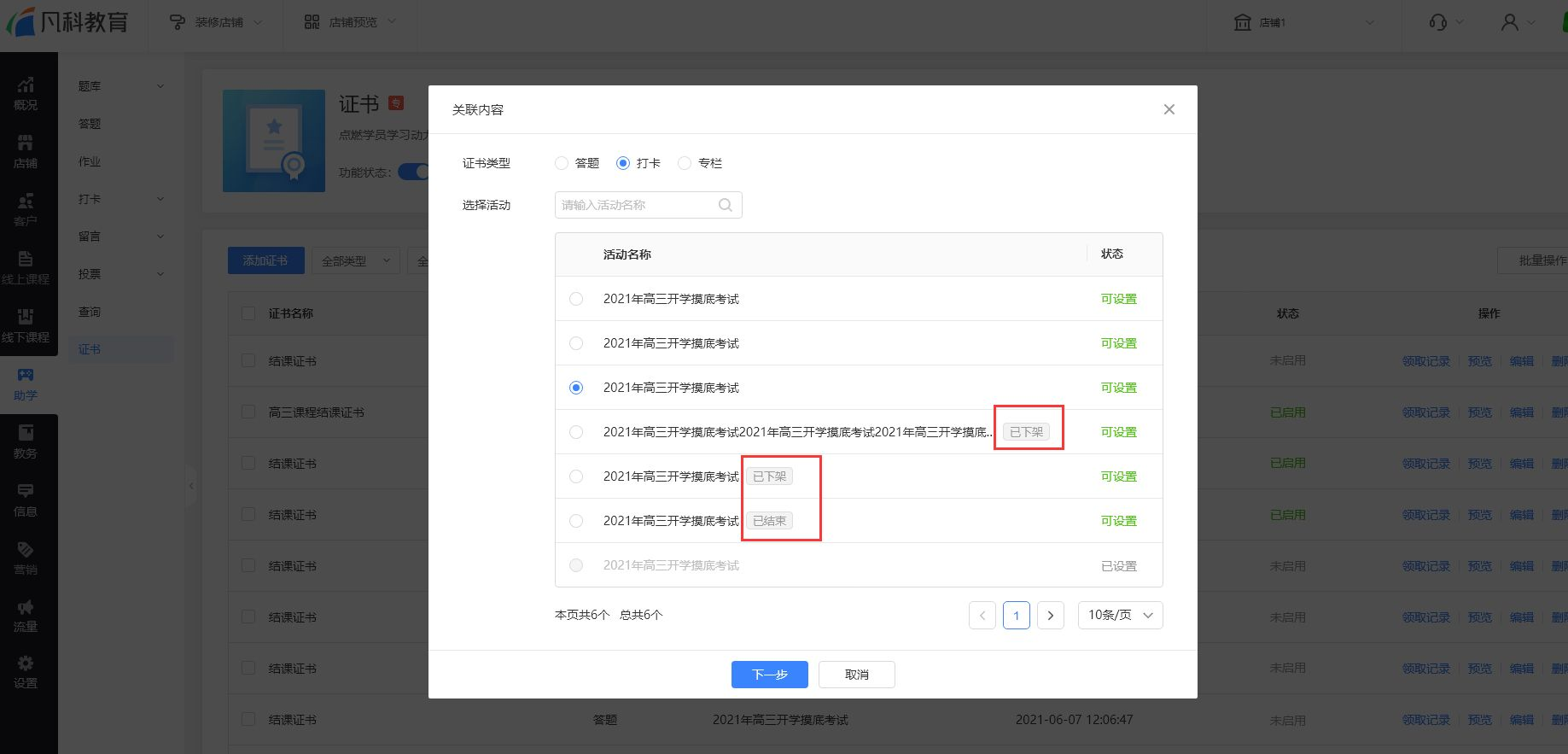The height and width of the screenshot is (754, 1568).
Task: Close the 关联内容 dialog
Action: coord(1169,109)
